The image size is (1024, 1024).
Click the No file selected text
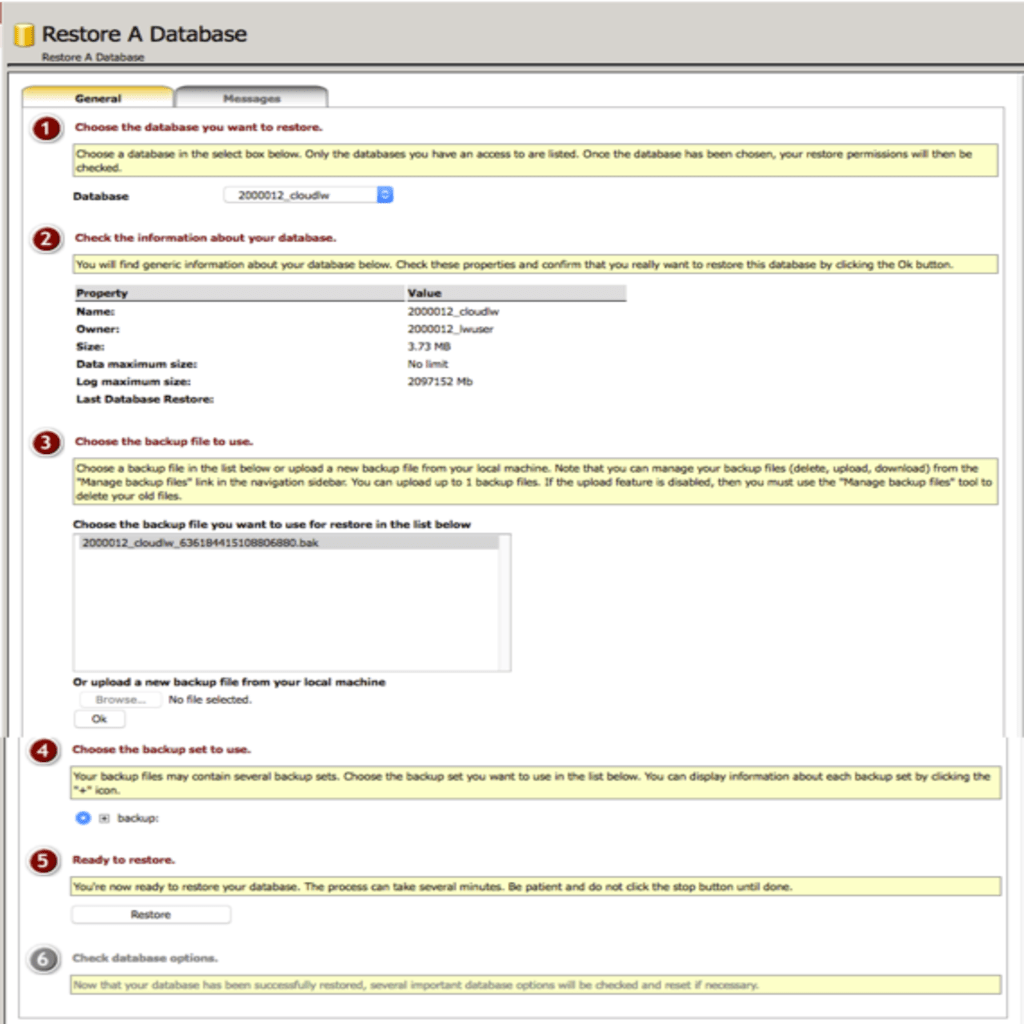[x=210, y=699]
